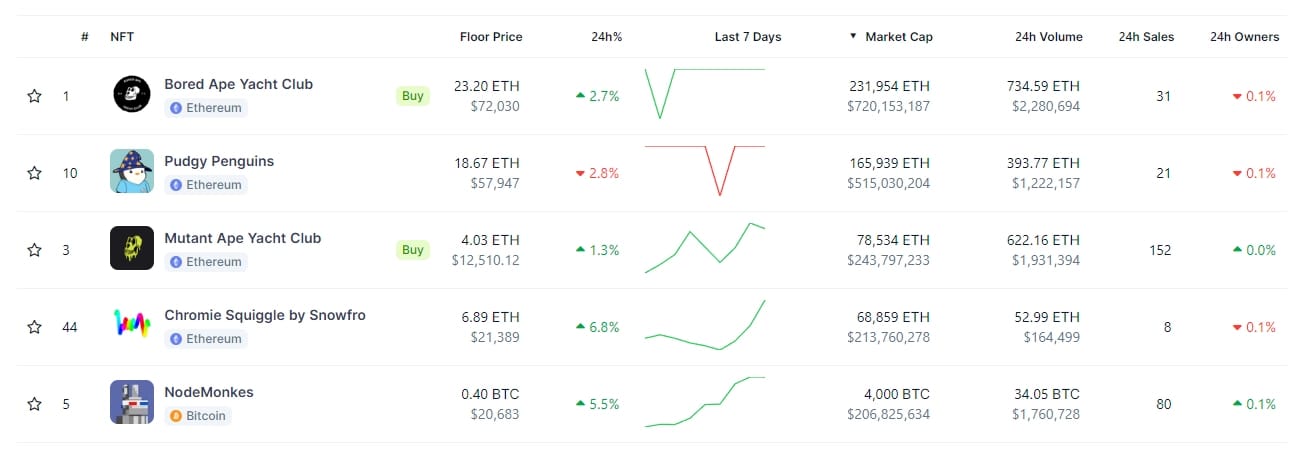This screenshot has width=1303, height=449.
Task: Click the Ethereum chain badge under Pudgy Penguins
Action: [206, 185]
